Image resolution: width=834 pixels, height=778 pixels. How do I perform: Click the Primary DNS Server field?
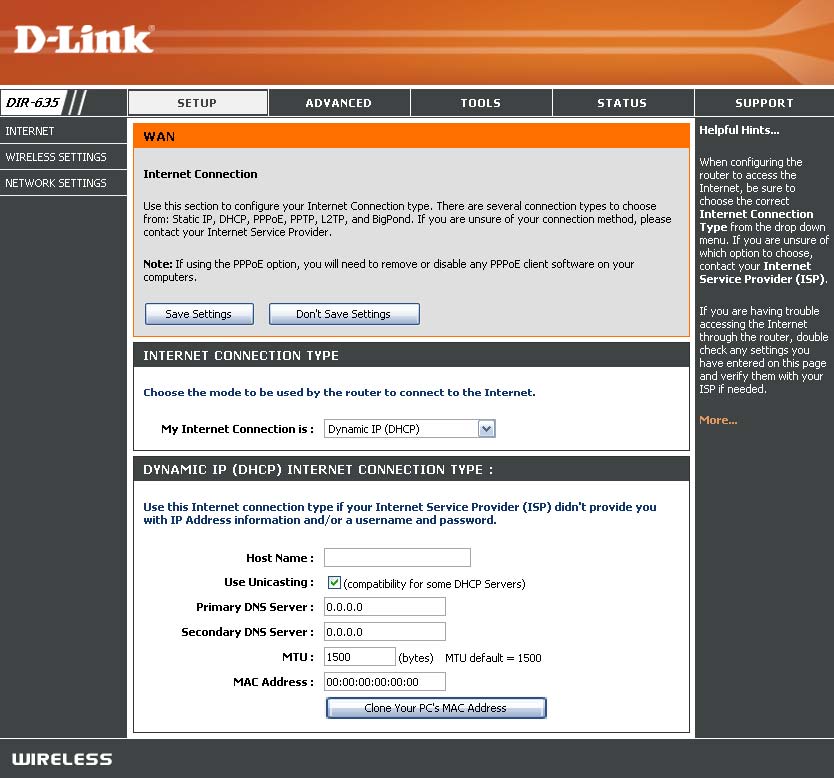pos(385,607)
